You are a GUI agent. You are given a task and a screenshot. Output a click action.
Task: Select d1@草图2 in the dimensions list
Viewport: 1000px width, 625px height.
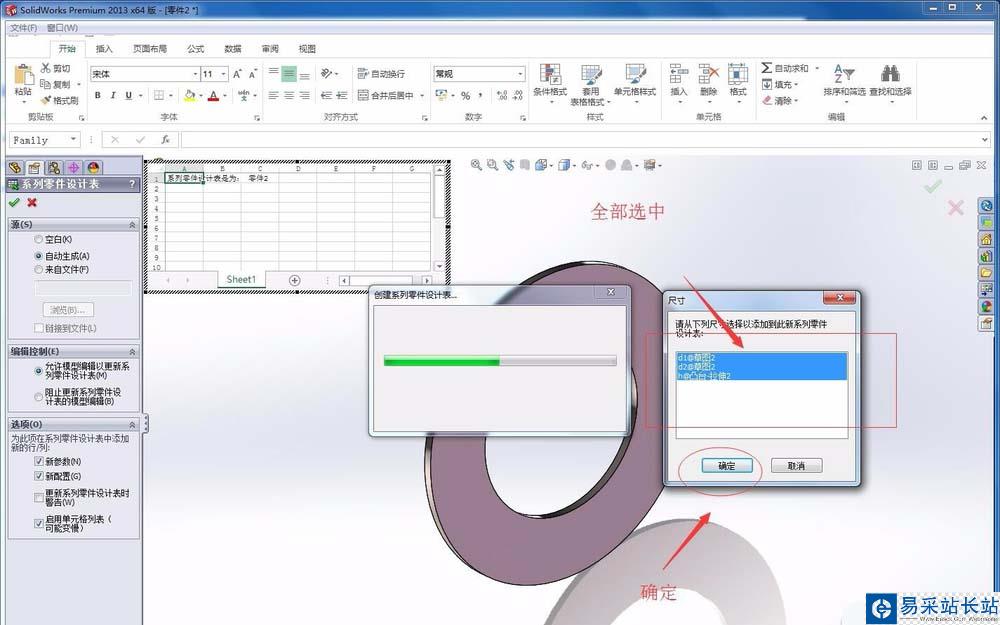click(762, 358)
